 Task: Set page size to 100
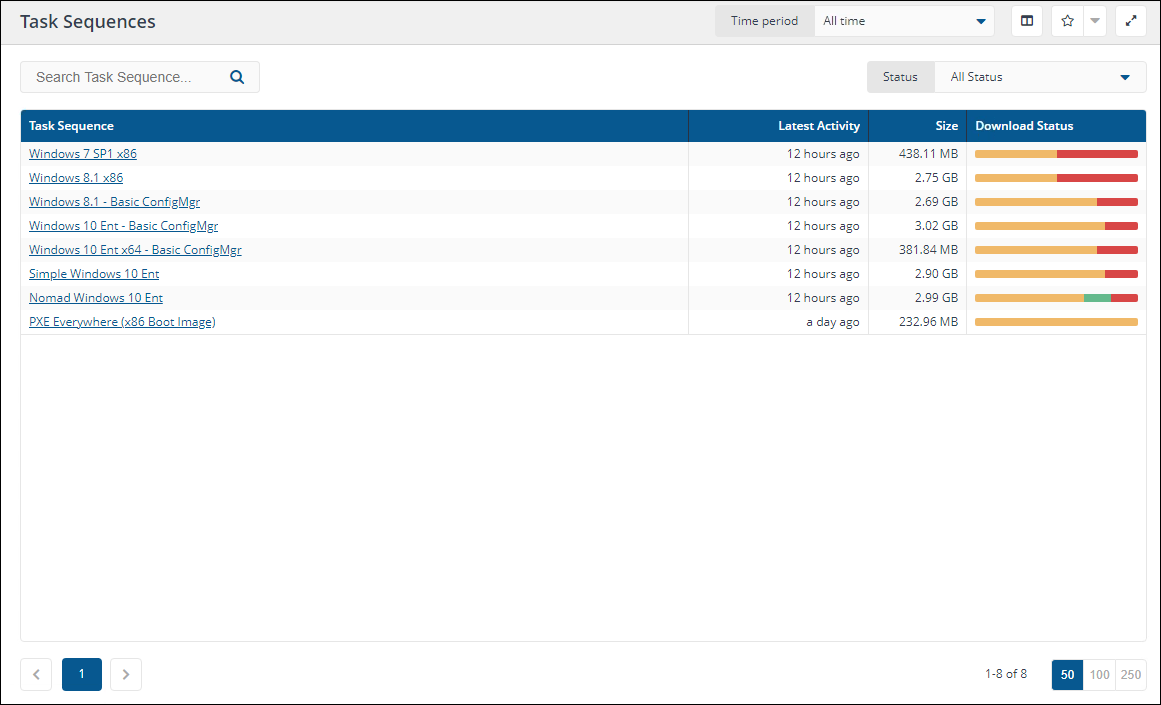click(1099, 675)
